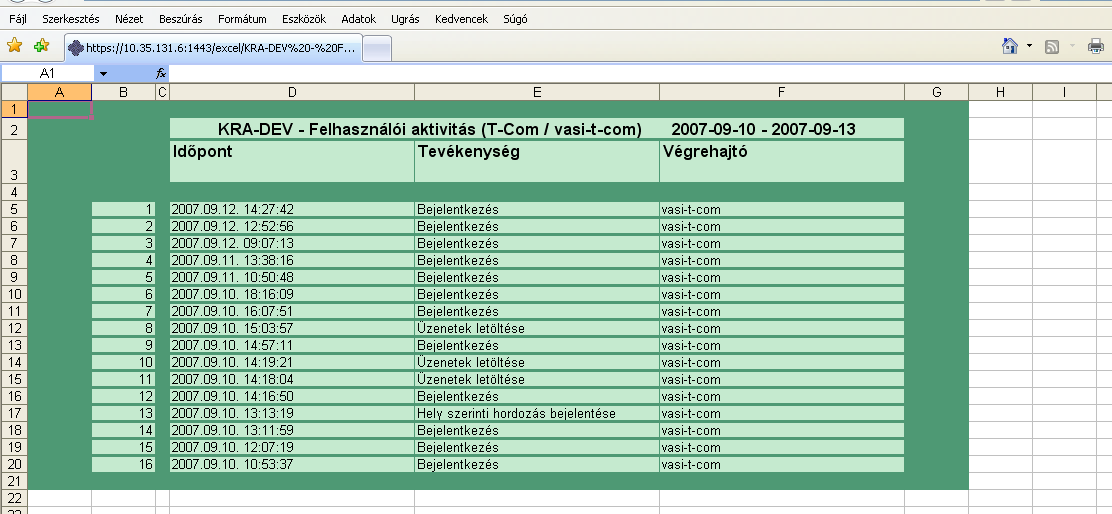Select column E header
The width and height of the screenshot is (1112, 514).
(x=537, y=91)
